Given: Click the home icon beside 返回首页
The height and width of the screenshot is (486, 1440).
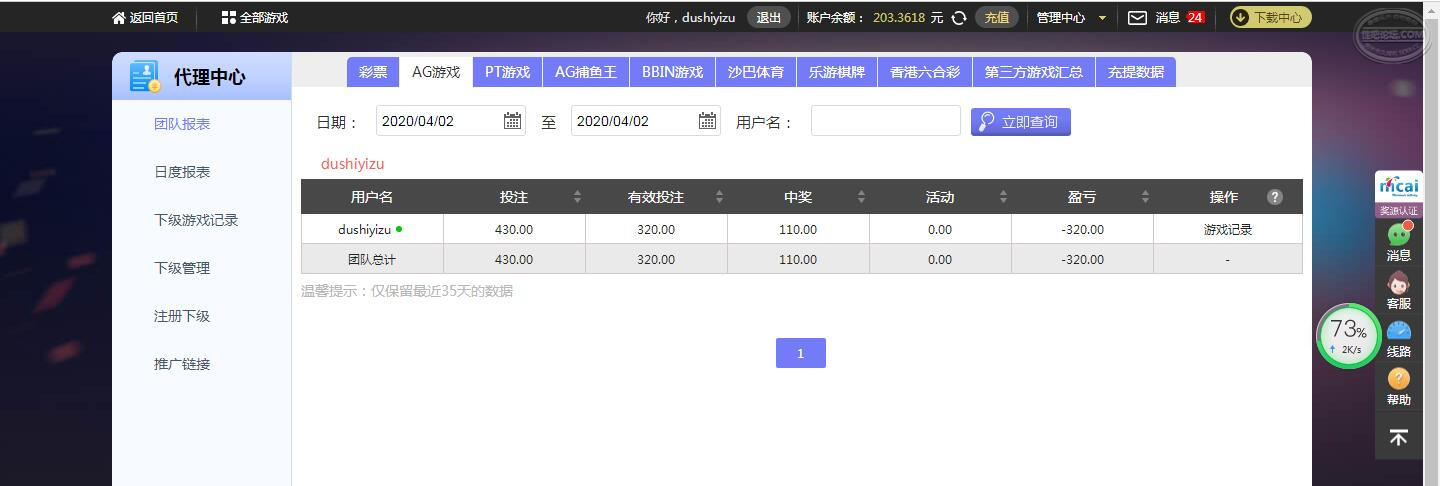Looking at the screenshot, I should pyautogui.click(x=119, y=17).
